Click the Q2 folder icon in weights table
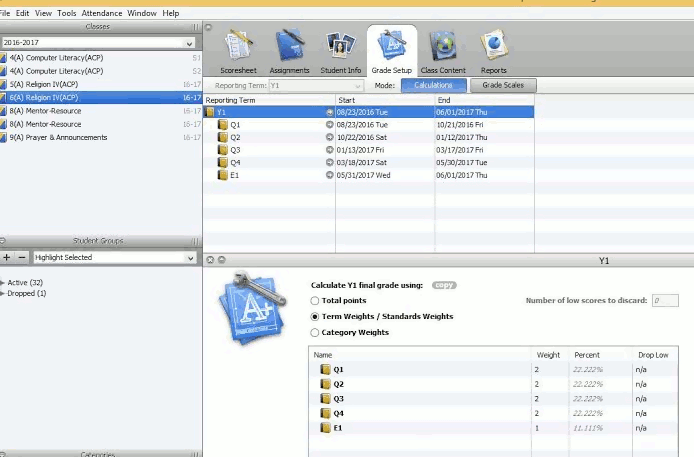 [x=325, y=384]
